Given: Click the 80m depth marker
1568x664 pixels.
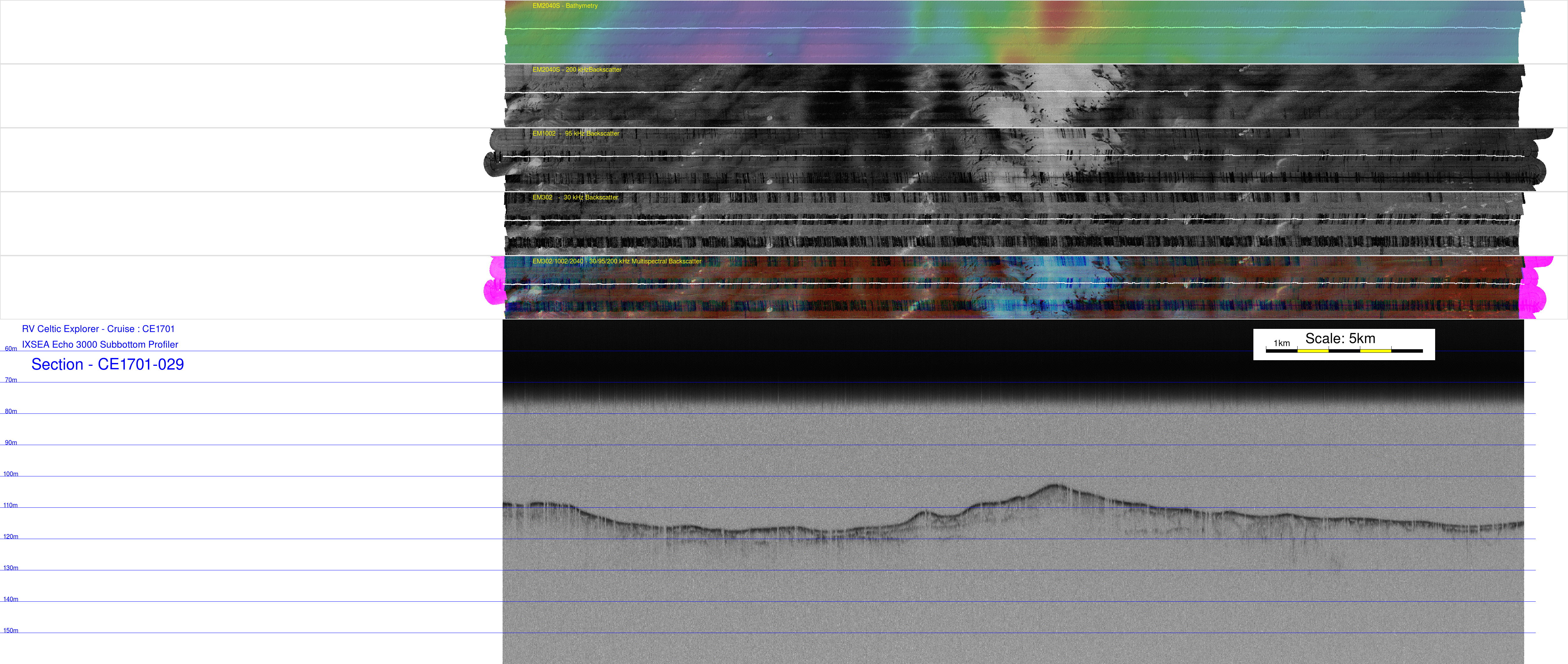Looking at the screenshot, I should click(11, 412).
